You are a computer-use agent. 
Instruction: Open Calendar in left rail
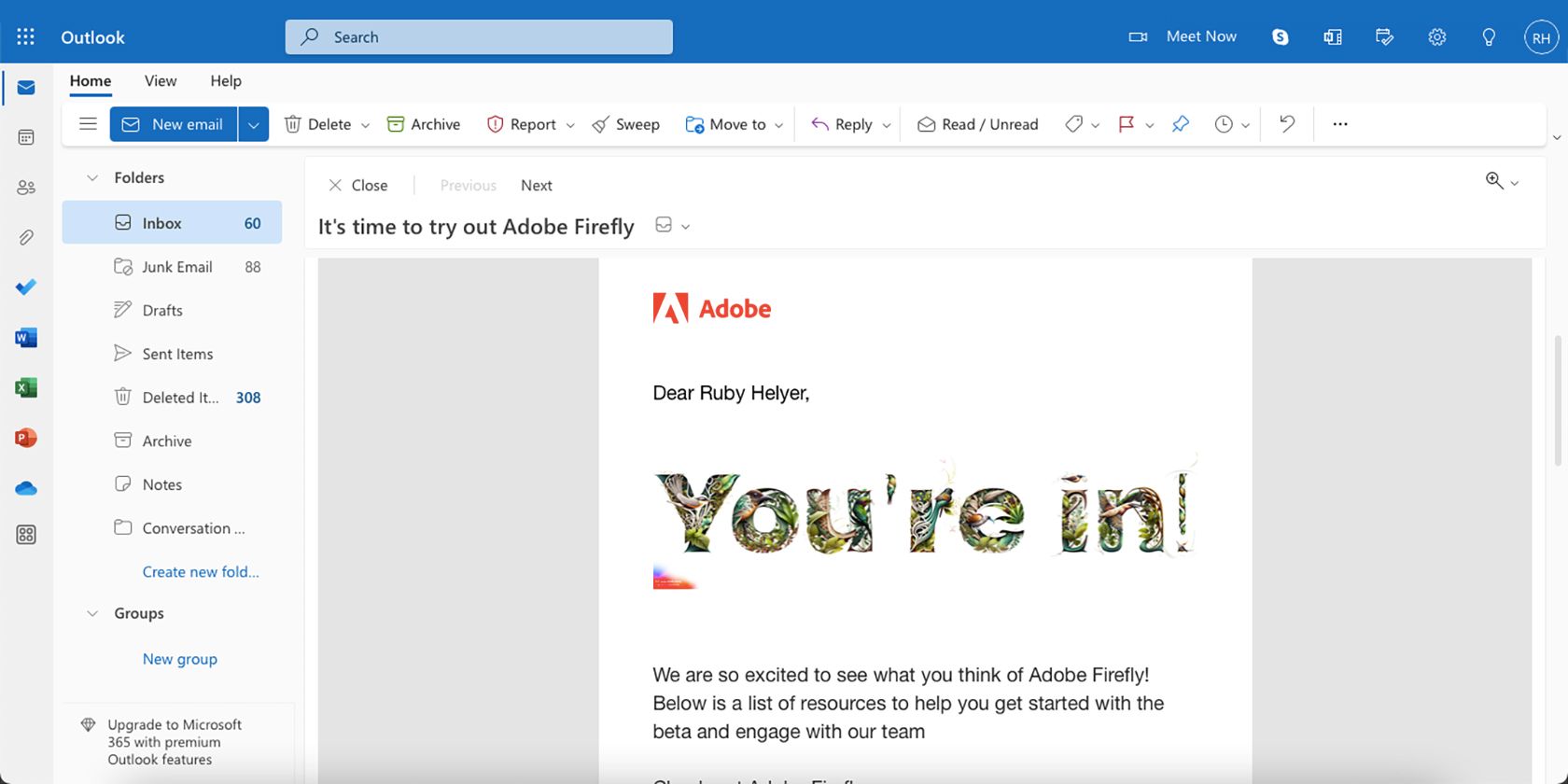pos(26,137)
